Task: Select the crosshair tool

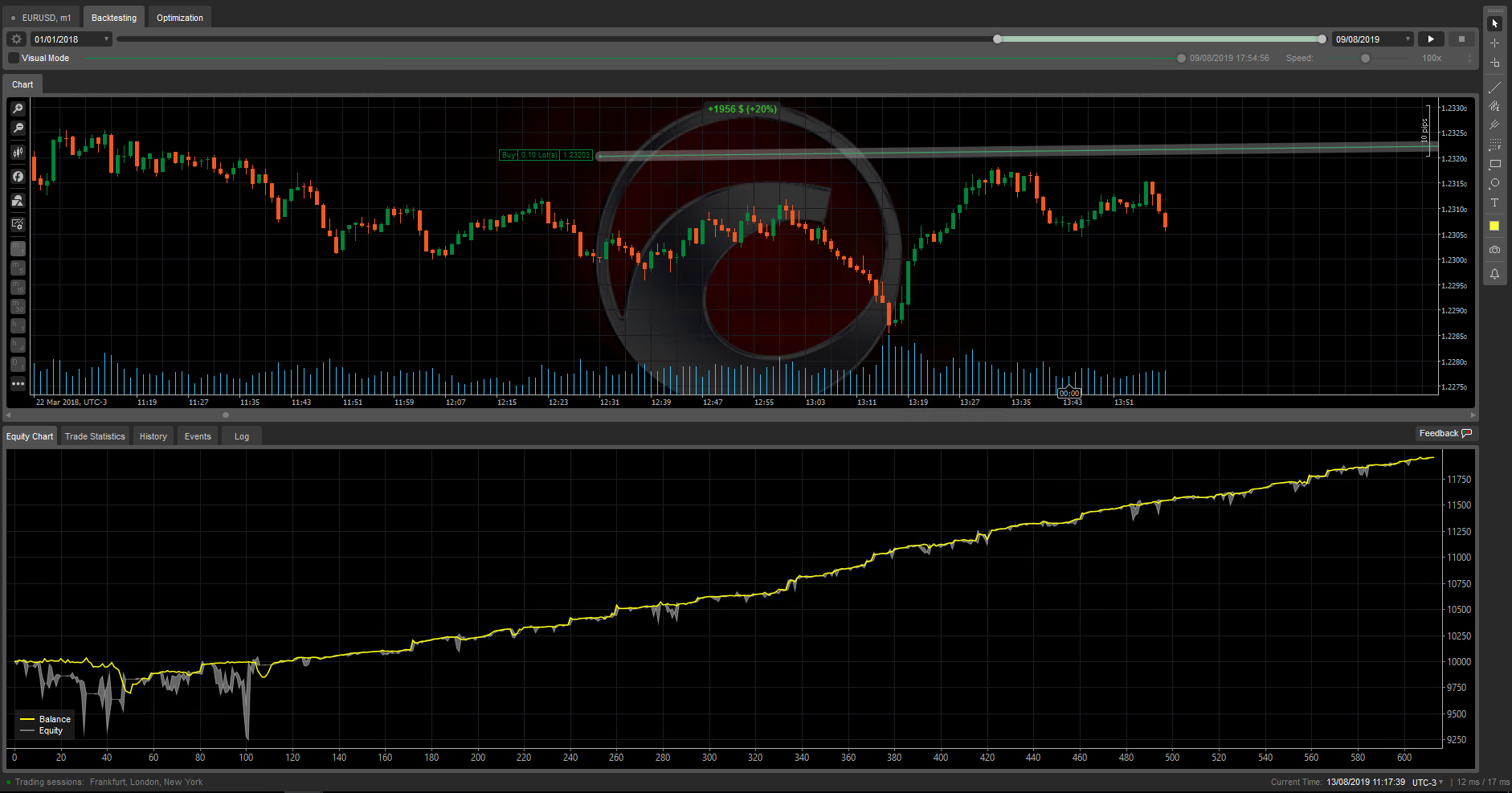Action: coord(1494,43)
